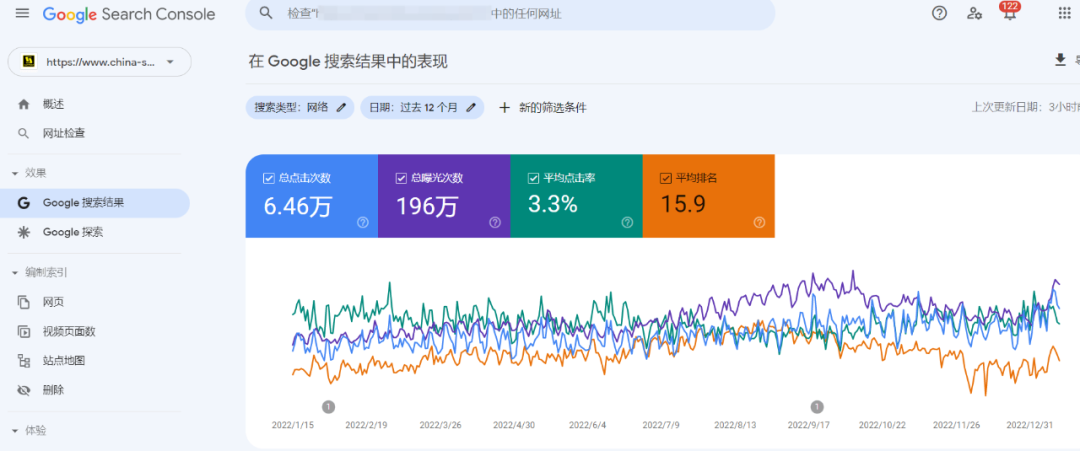The image size is (1080, 451).
Task: Open user and permission settings icon
Action: [x=974, y=14]
